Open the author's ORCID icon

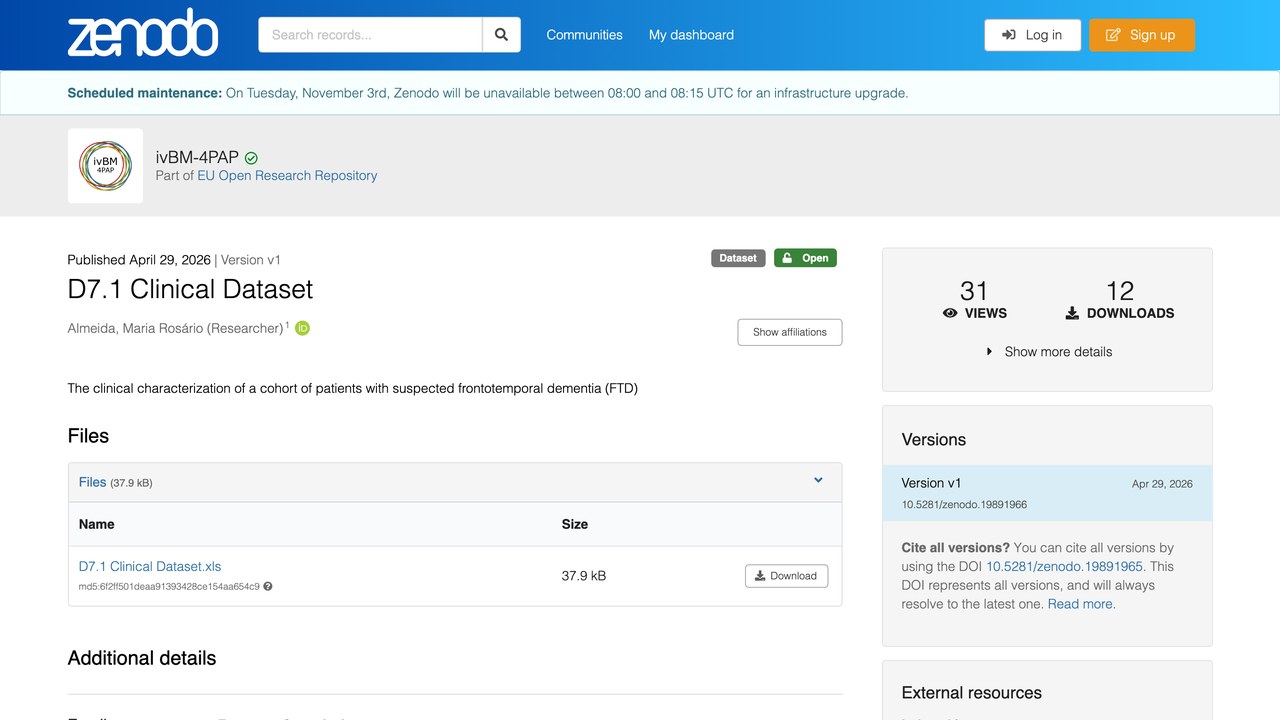pyautogui.click(x=302, y=328)
